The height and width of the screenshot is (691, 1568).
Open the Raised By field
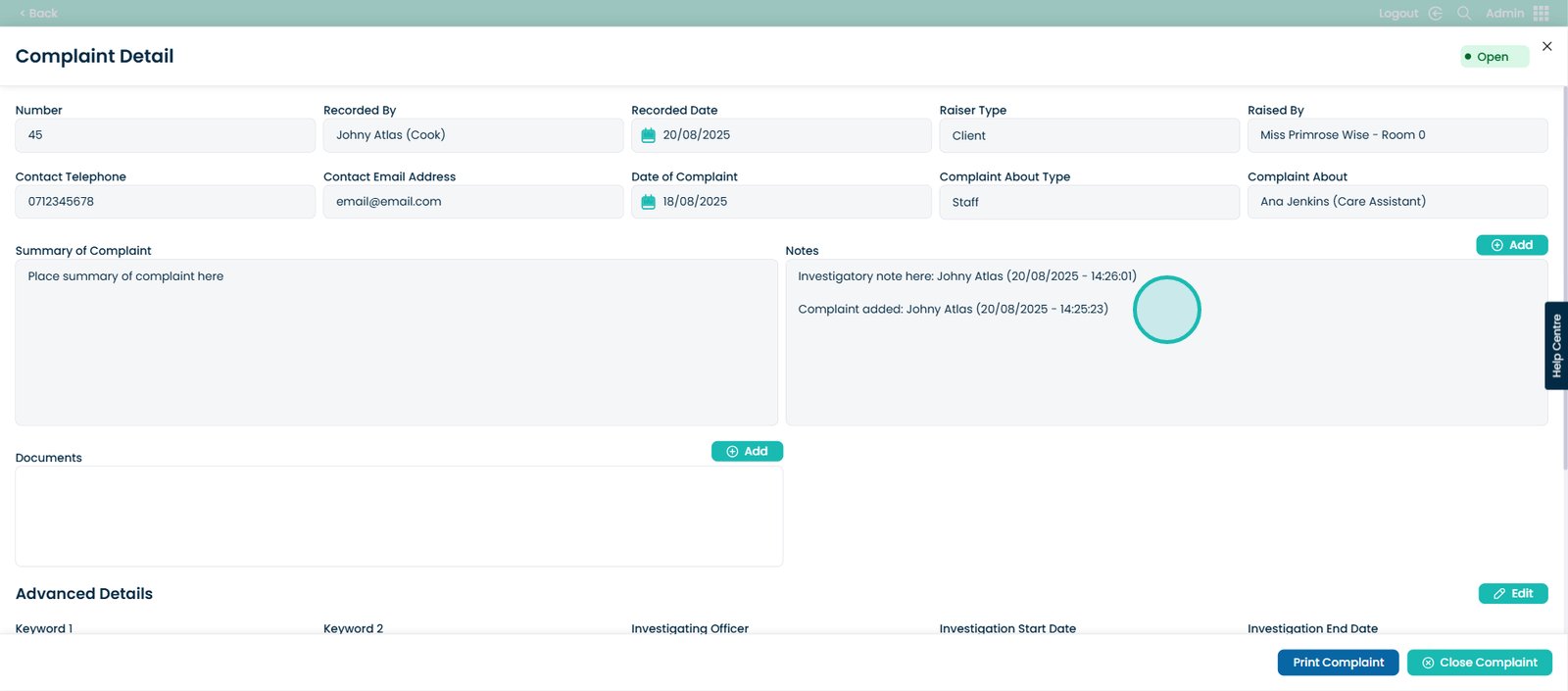coord(1396,135)
